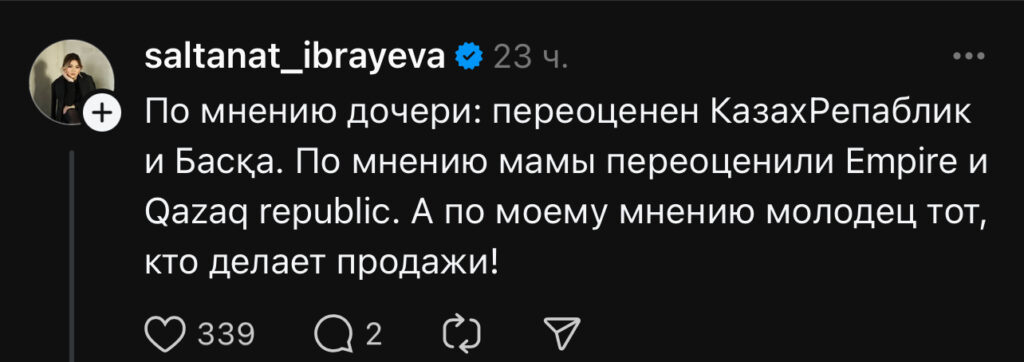View the 2 replies count

(373, 335)
